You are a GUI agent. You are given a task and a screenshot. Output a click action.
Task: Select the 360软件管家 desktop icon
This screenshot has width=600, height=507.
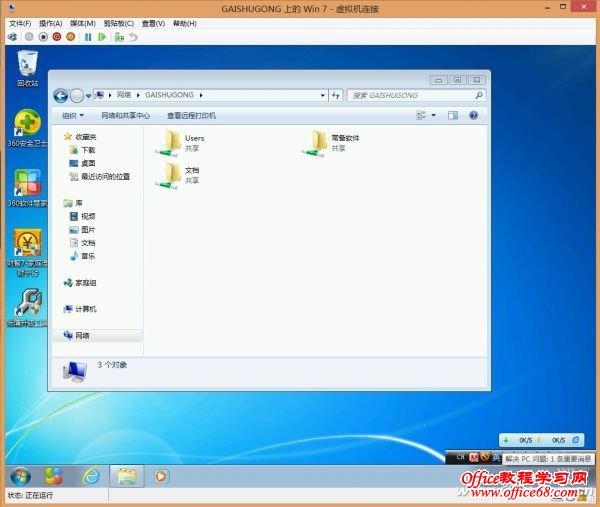(x=27, y=188)
